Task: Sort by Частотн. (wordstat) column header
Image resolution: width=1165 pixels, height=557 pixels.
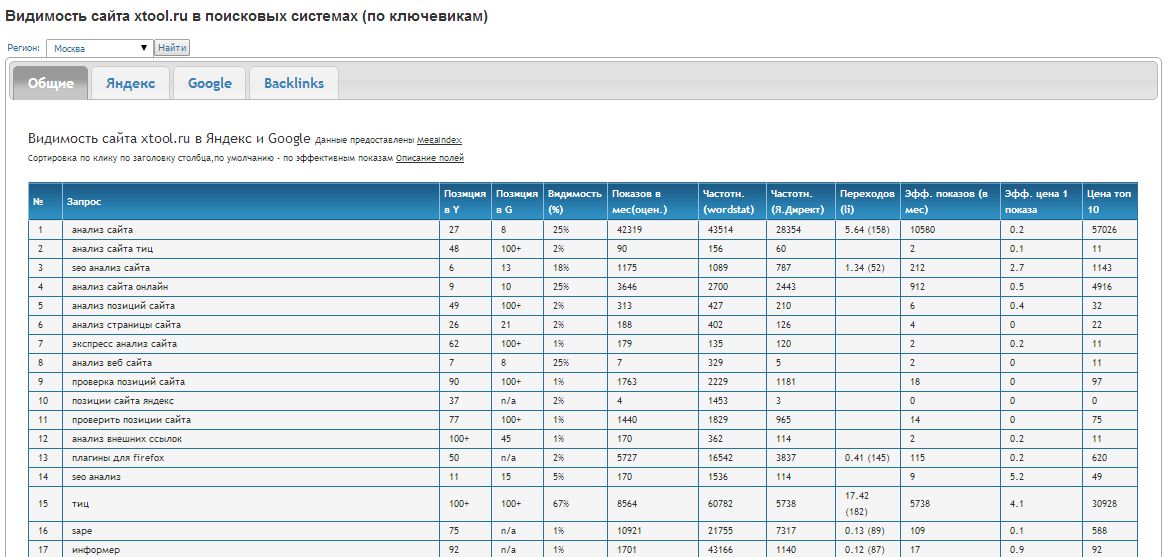Action: pos(729,201)
